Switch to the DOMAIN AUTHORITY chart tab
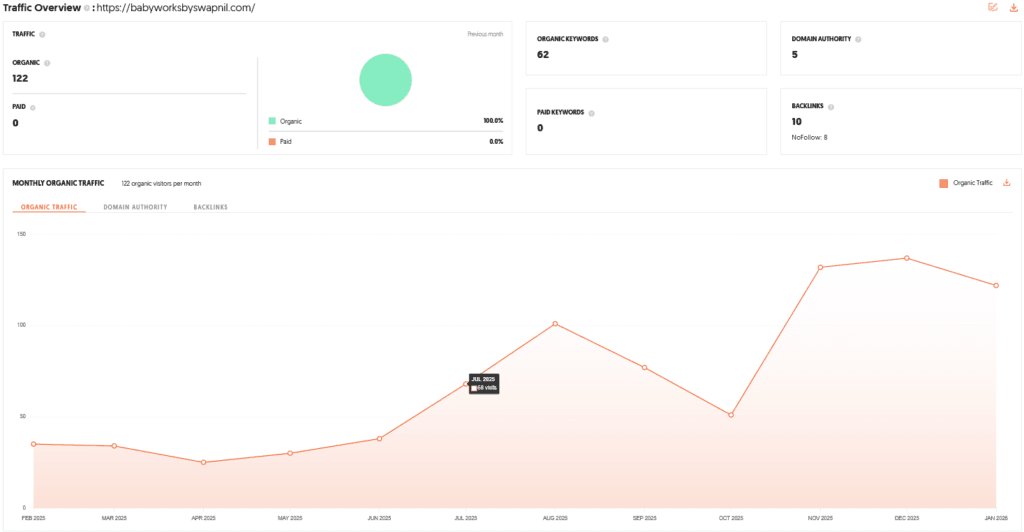The width and height of the screenshot is (1024, 532). pos(135,207)
